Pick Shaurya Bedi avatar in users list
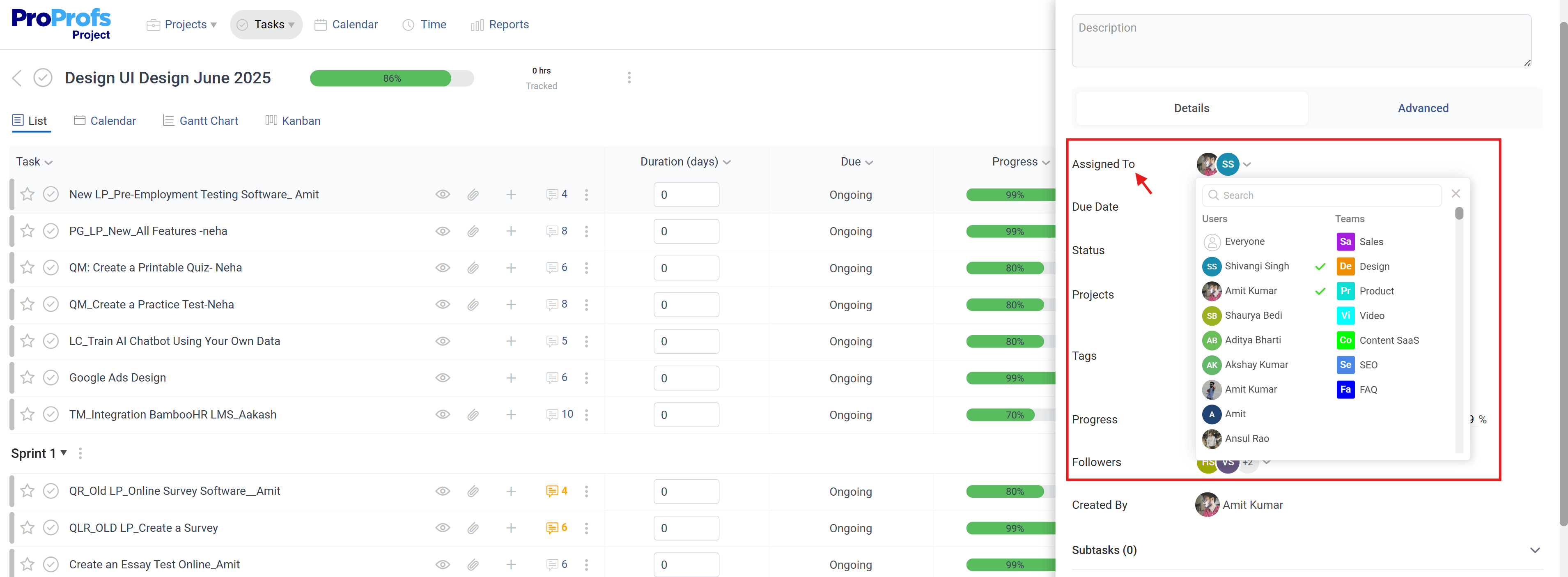 click(1211, 315)
